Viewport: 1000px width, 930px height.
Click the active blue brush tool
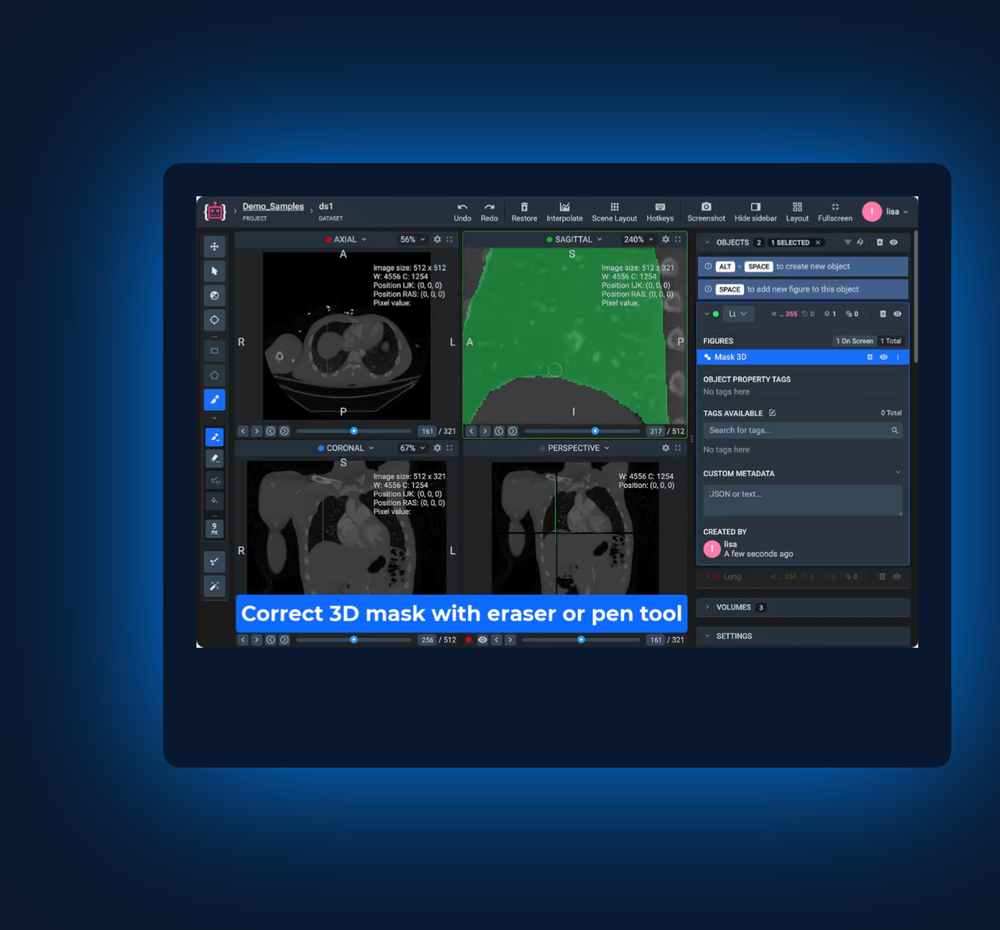pyautogui.click(x=214, y=399)
